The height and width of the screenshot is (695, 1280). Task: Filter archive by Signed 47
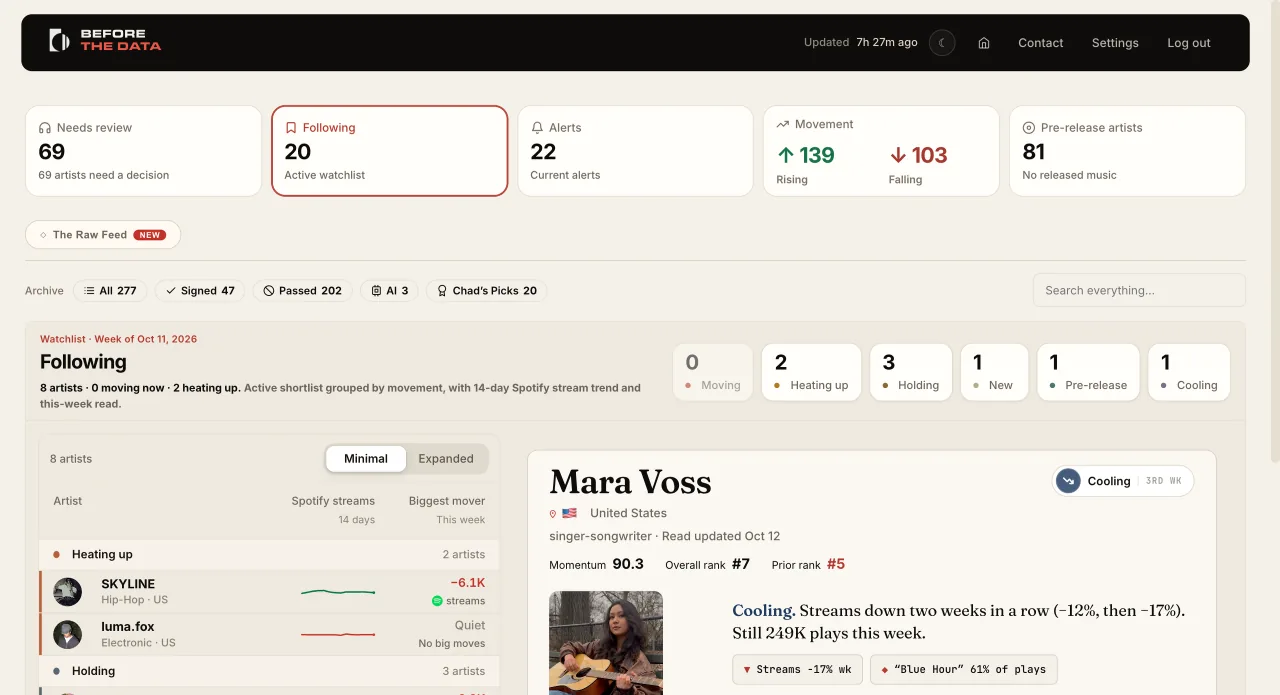(200, 291)
